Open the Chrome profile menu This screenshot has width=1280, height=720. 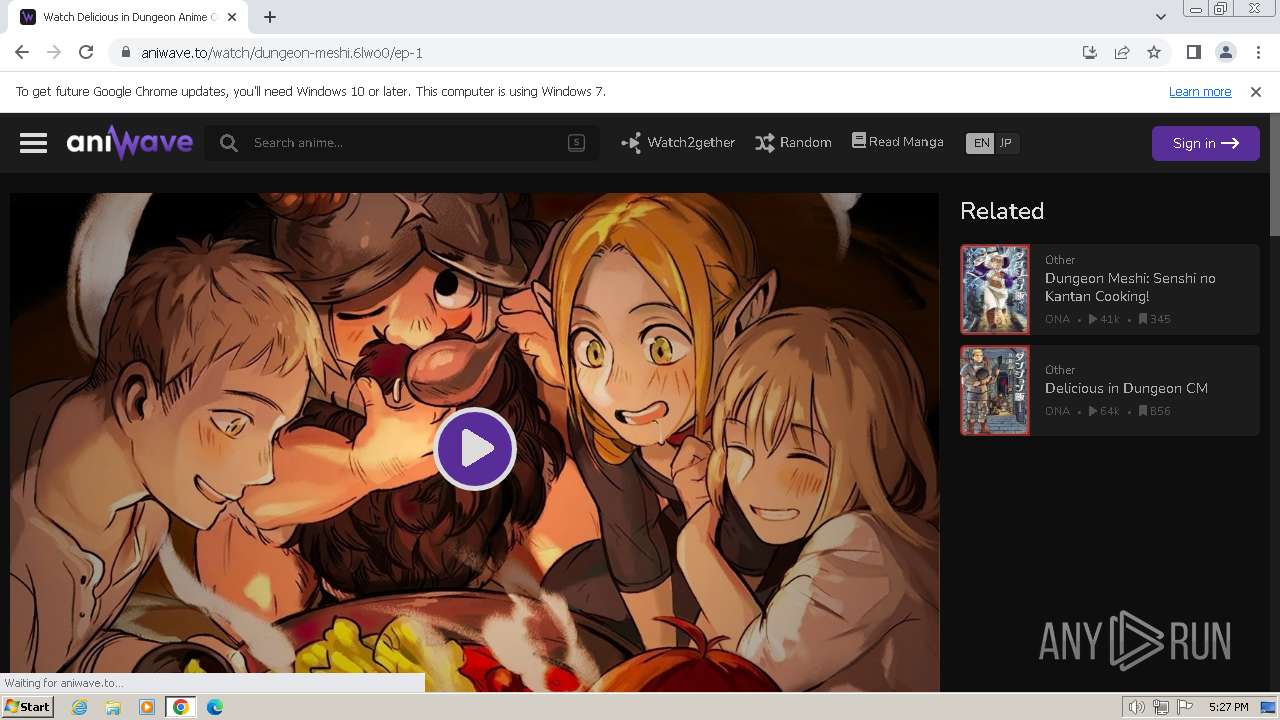[1225, 52]
